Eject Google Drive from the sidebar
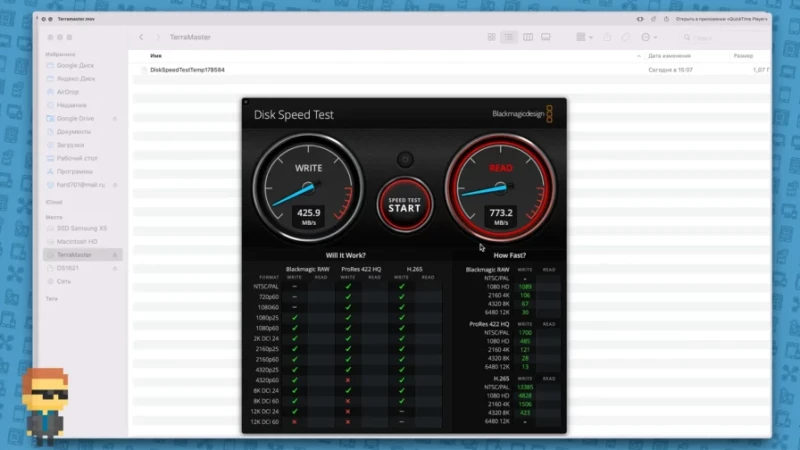The image size is (800, 450). click(x=115, y=118)
